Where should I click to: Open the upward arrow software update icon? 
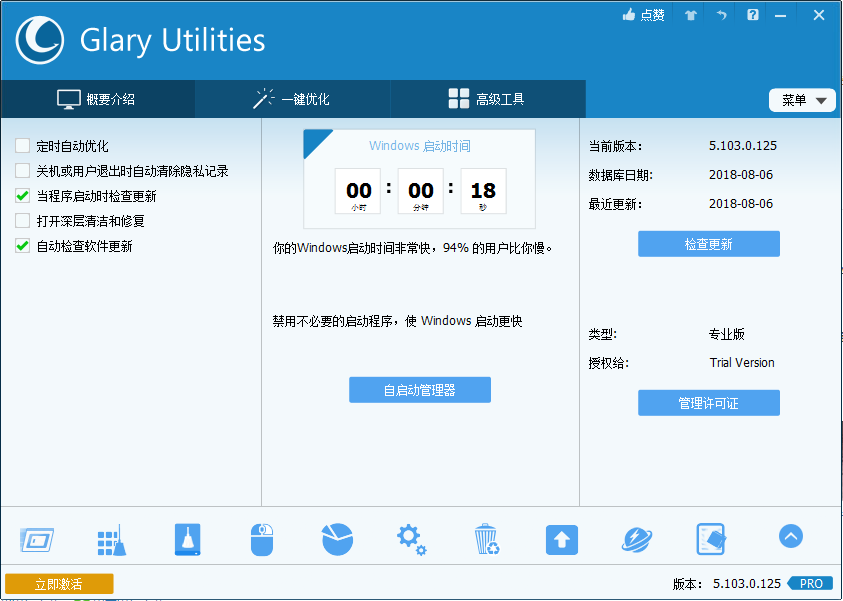[x=562, y=540]
